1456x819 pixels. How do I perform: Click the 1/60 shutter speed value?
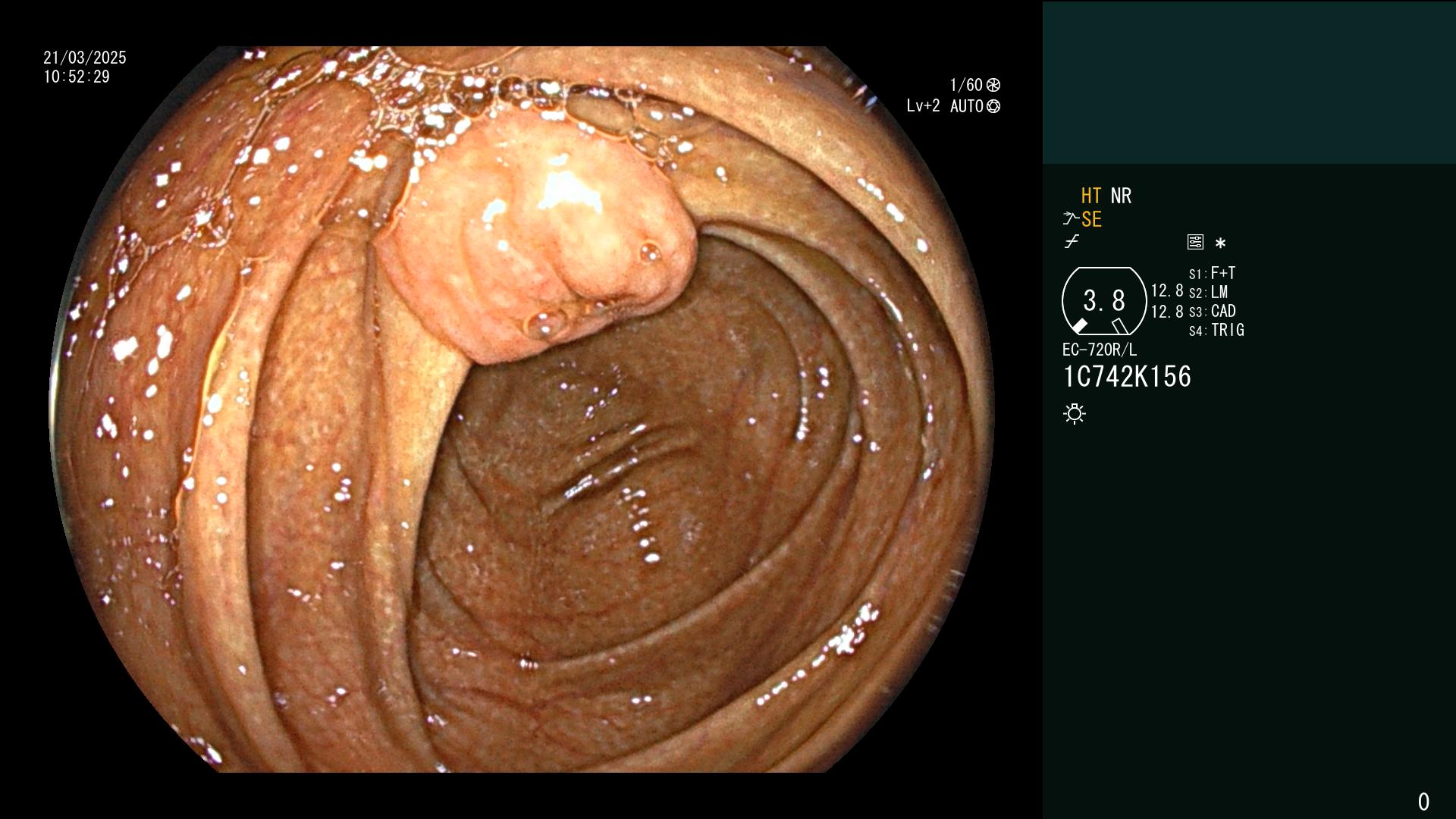pos(966,85)
